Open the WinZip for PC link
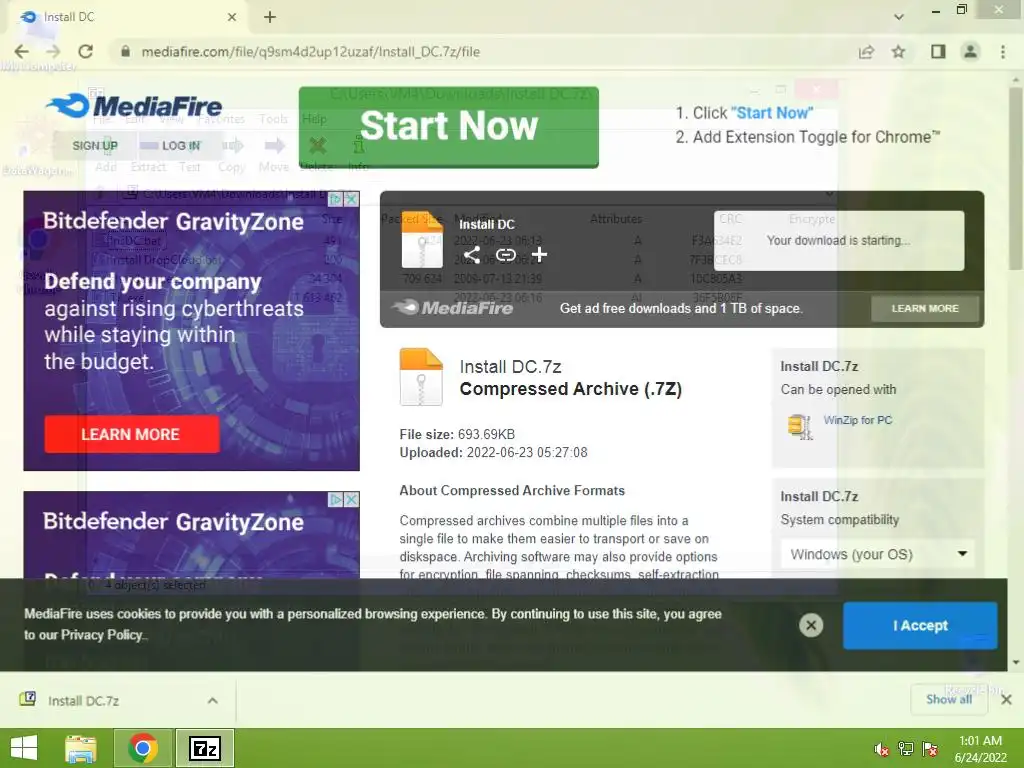The width and height of the screenshot is (1024, 768). click(857, 420)
